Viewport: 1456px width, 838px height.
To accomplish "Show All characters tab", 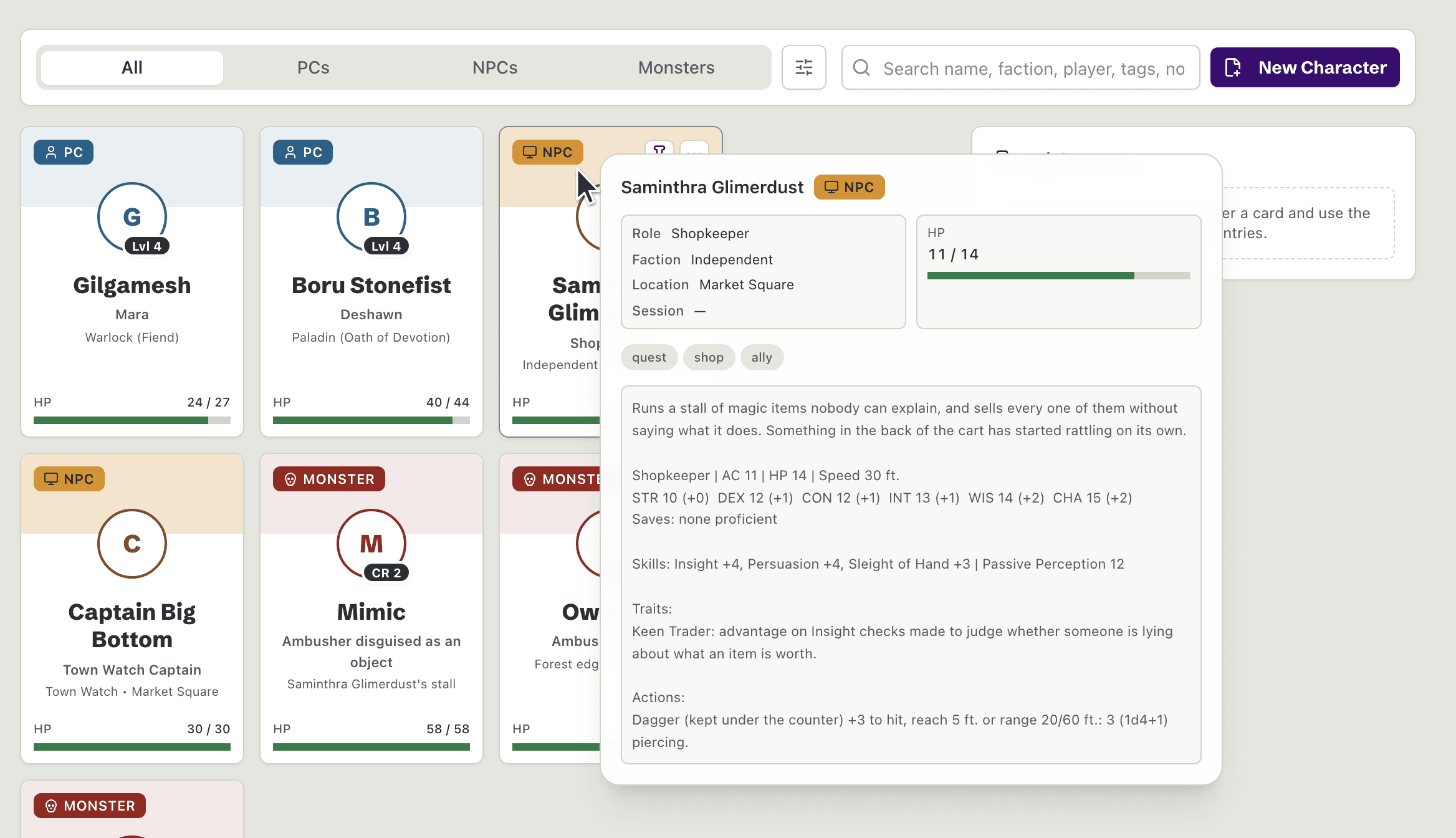I will 132,67.
